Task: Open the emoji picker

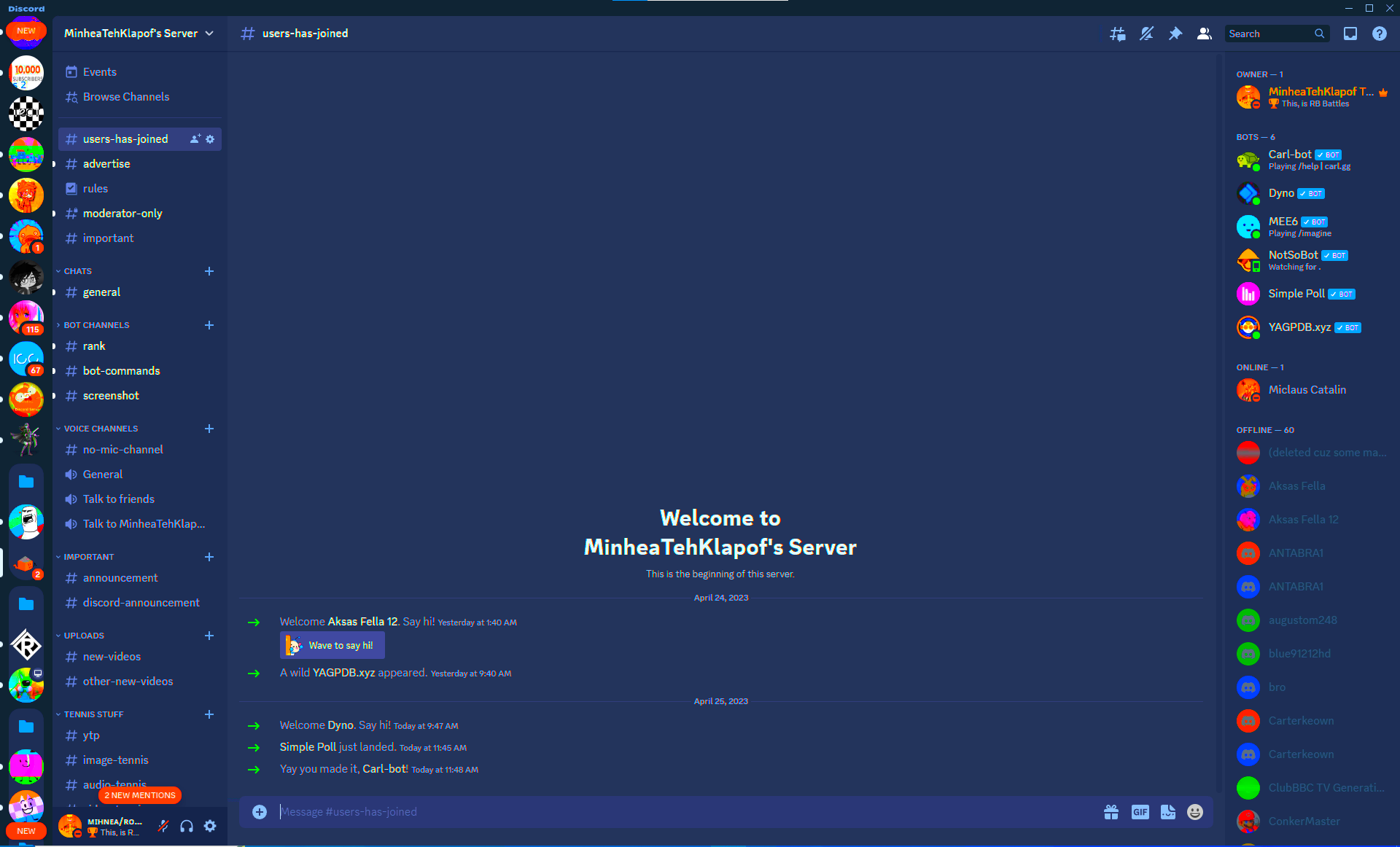Action: click(1195, 812)
